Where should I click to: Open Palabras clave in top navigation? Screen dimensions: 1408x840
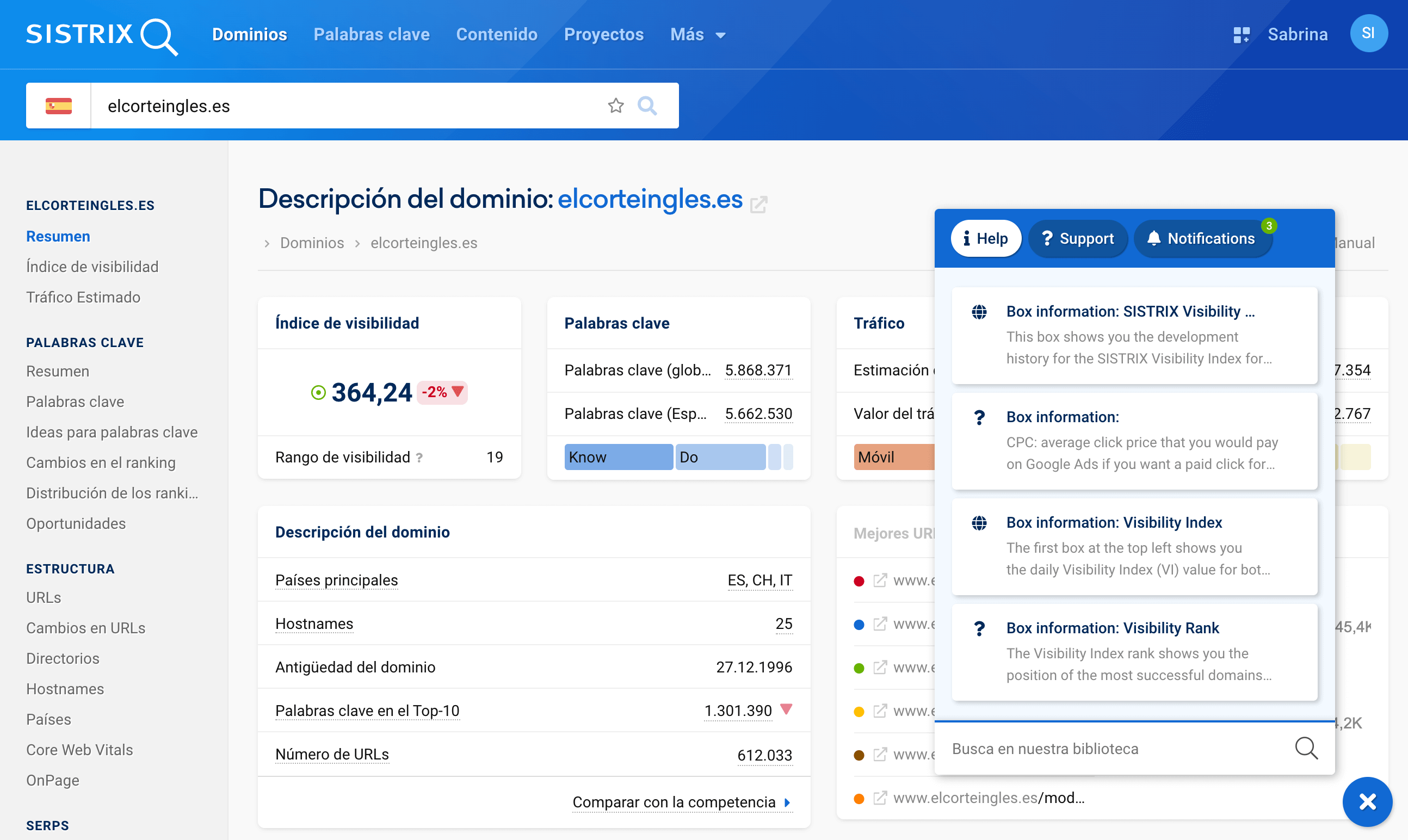click(372, 34)
